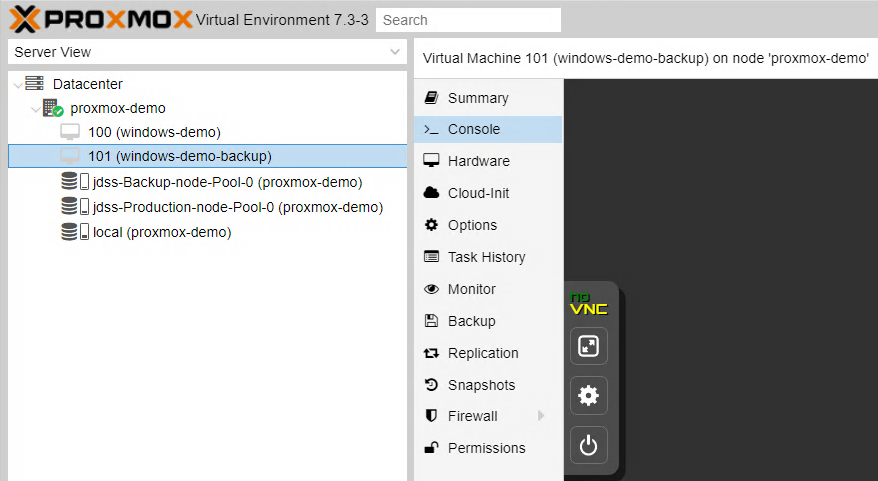This screenshot has height=481, width=878.
Task: Click the monitor icon of VM 101
Action: click(70, 156)
